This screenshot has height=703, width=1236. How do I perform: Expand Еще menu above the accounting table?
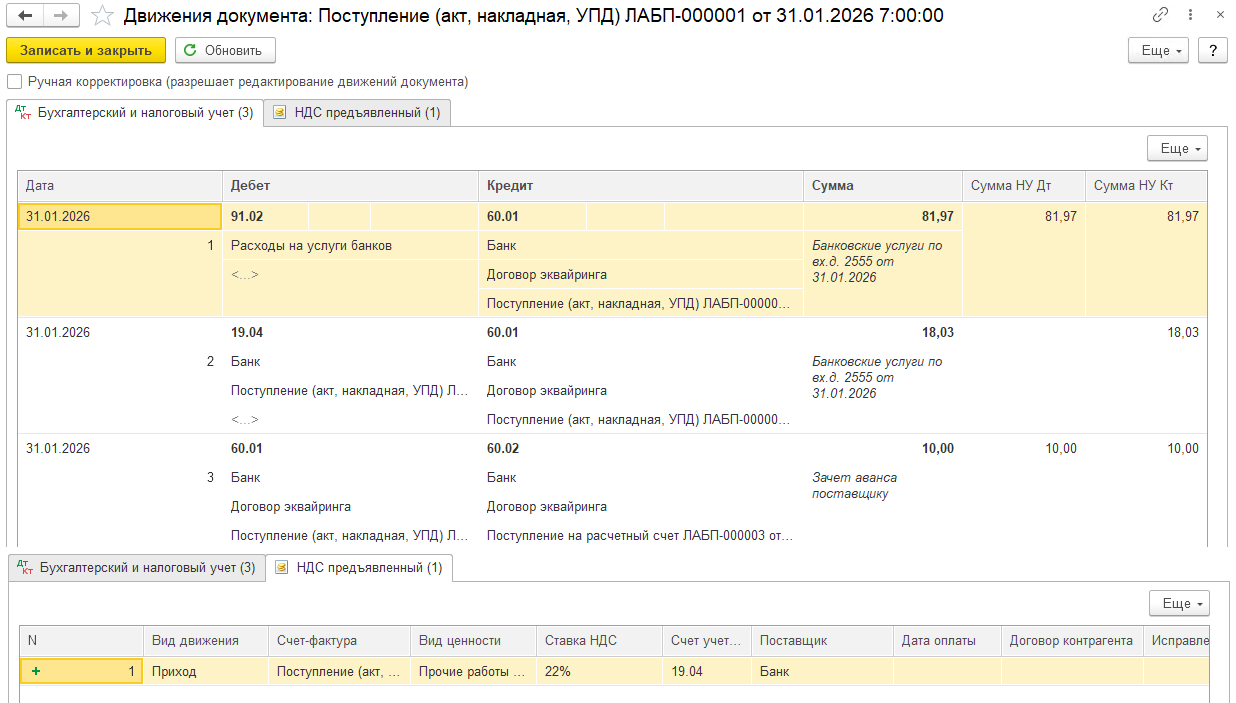click(1177, 148)
